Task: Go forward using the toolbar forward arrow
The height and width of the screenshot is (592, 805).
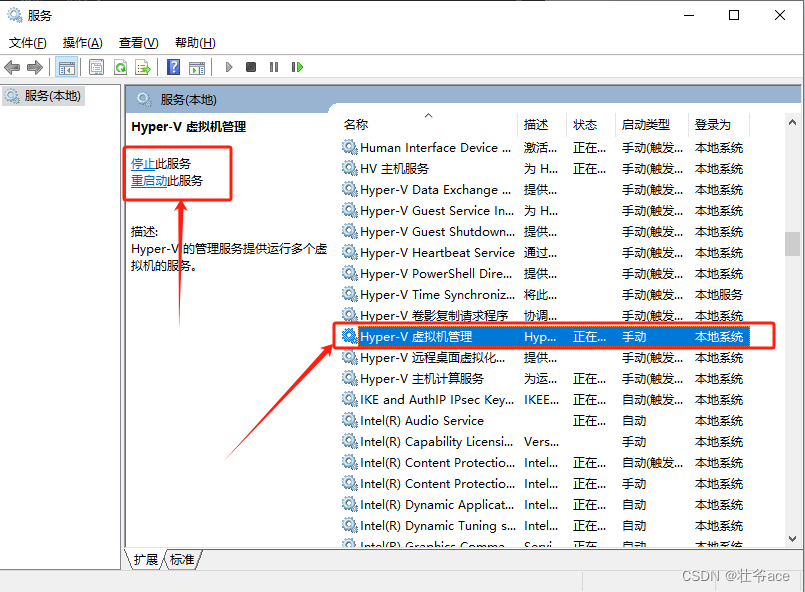Action: [34, 67]
